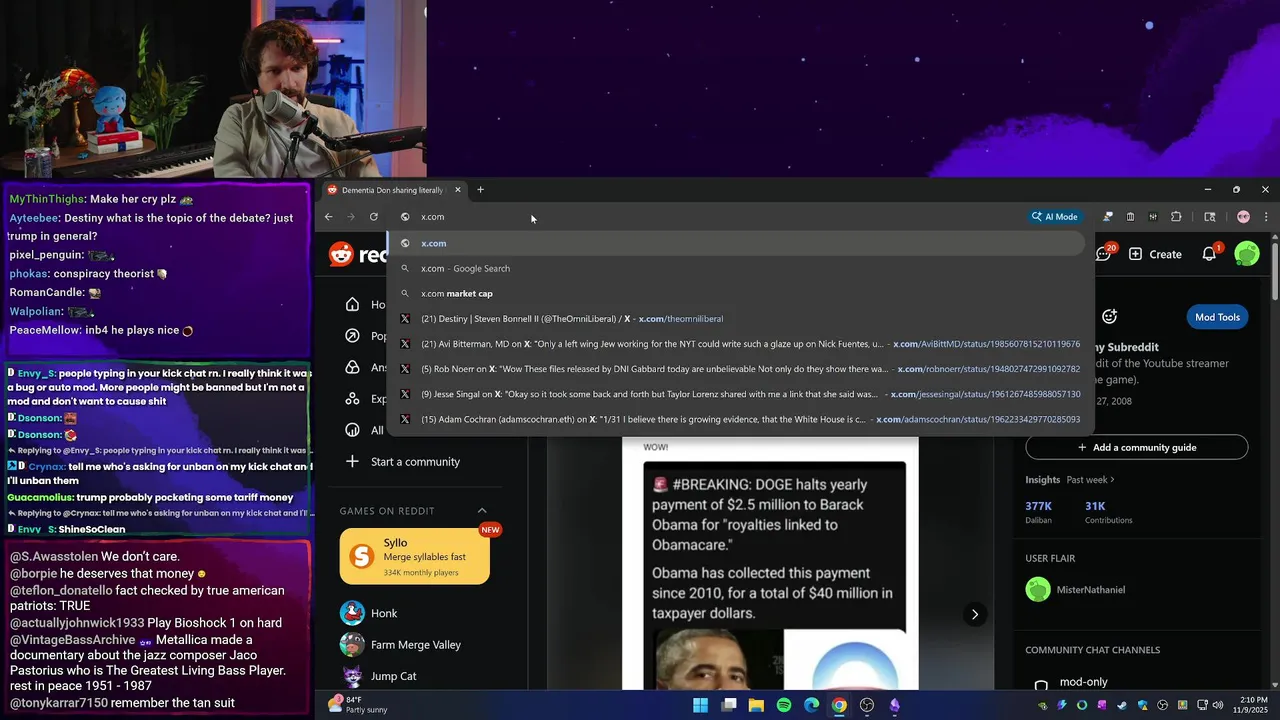Open the Chrome profile avatar

coord(1243,217)
